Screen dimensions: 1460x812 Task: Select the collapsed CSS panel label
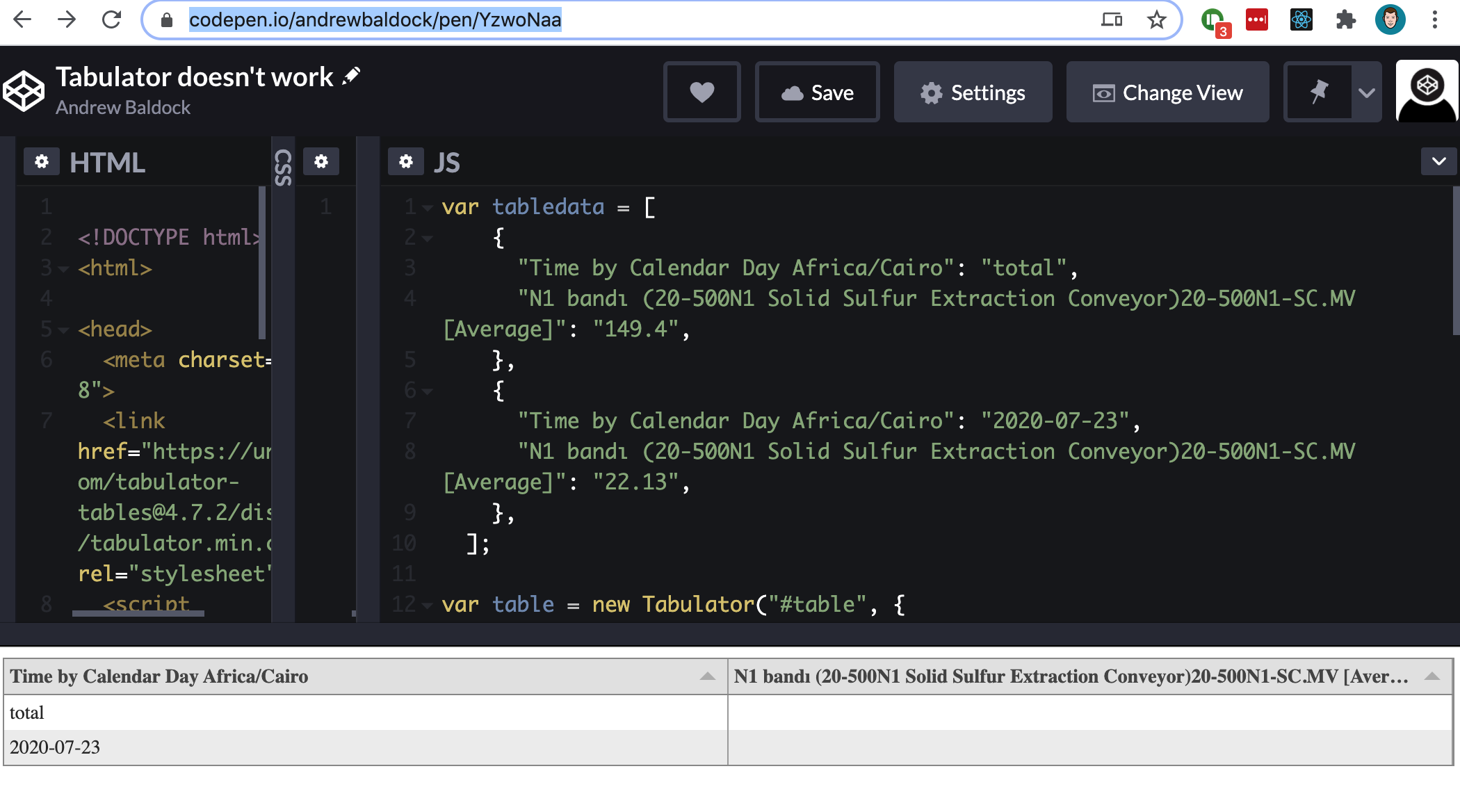coord(283,168)
